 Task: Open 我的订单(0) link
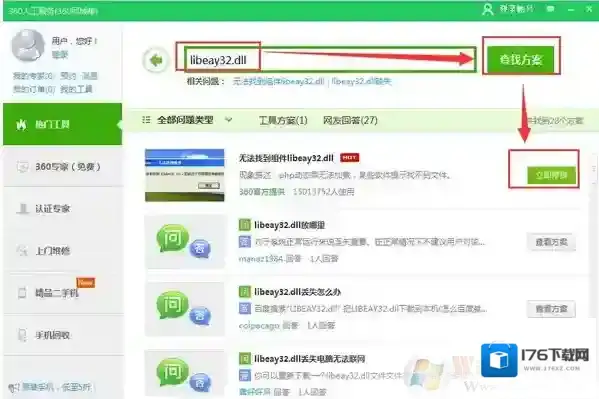(x=34, y=89)
